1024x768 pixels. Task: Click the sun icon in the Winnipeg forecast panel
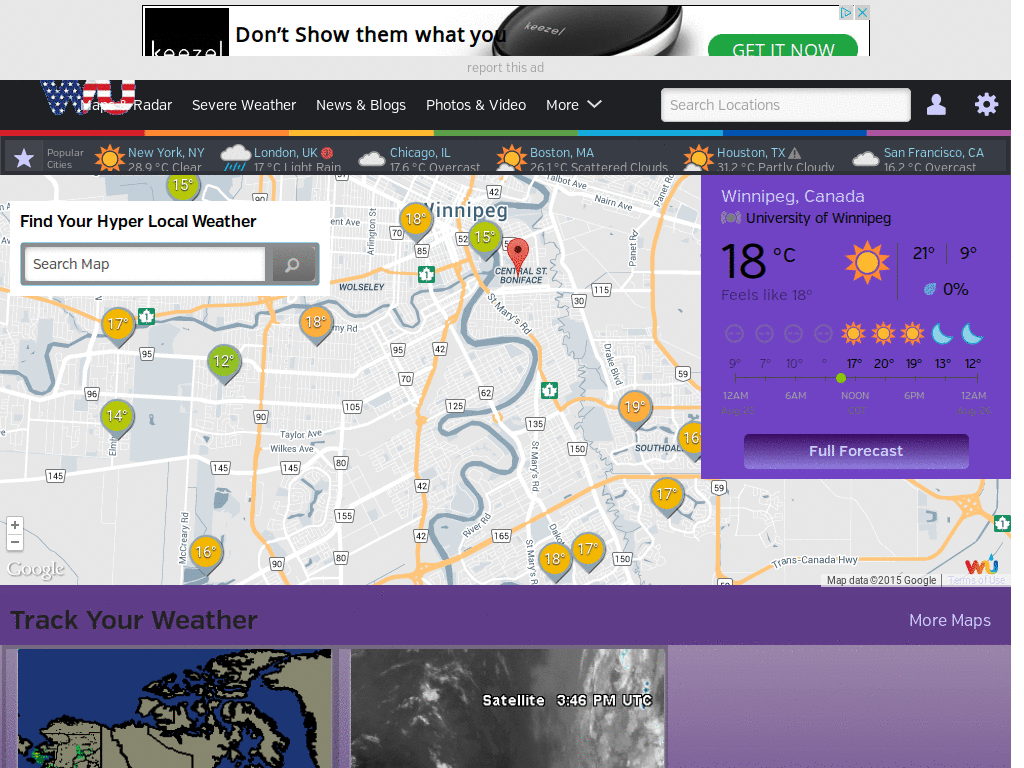coord(868,263)
